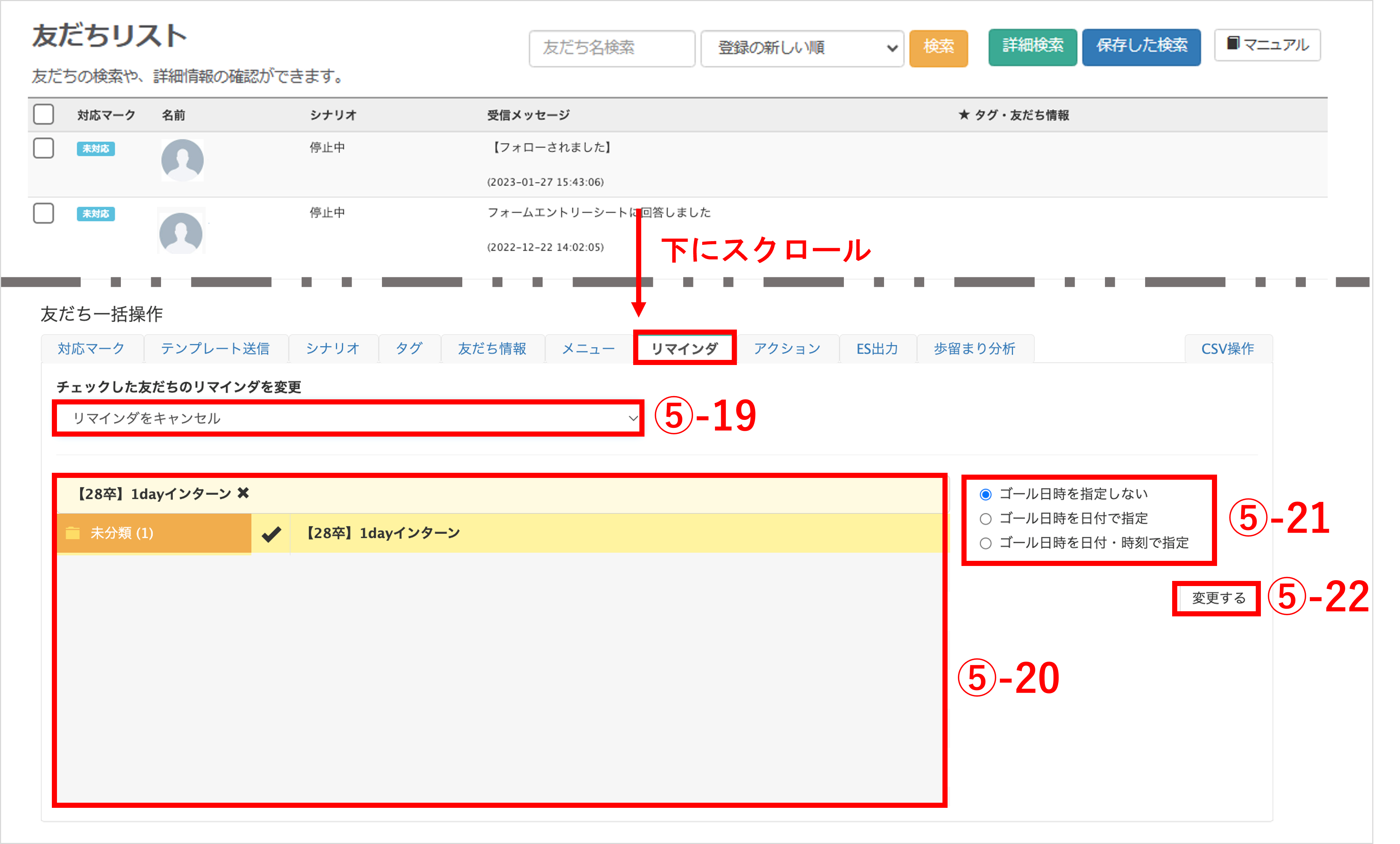Open リマインダをキャンセル dropdown

tap(348, 418)
